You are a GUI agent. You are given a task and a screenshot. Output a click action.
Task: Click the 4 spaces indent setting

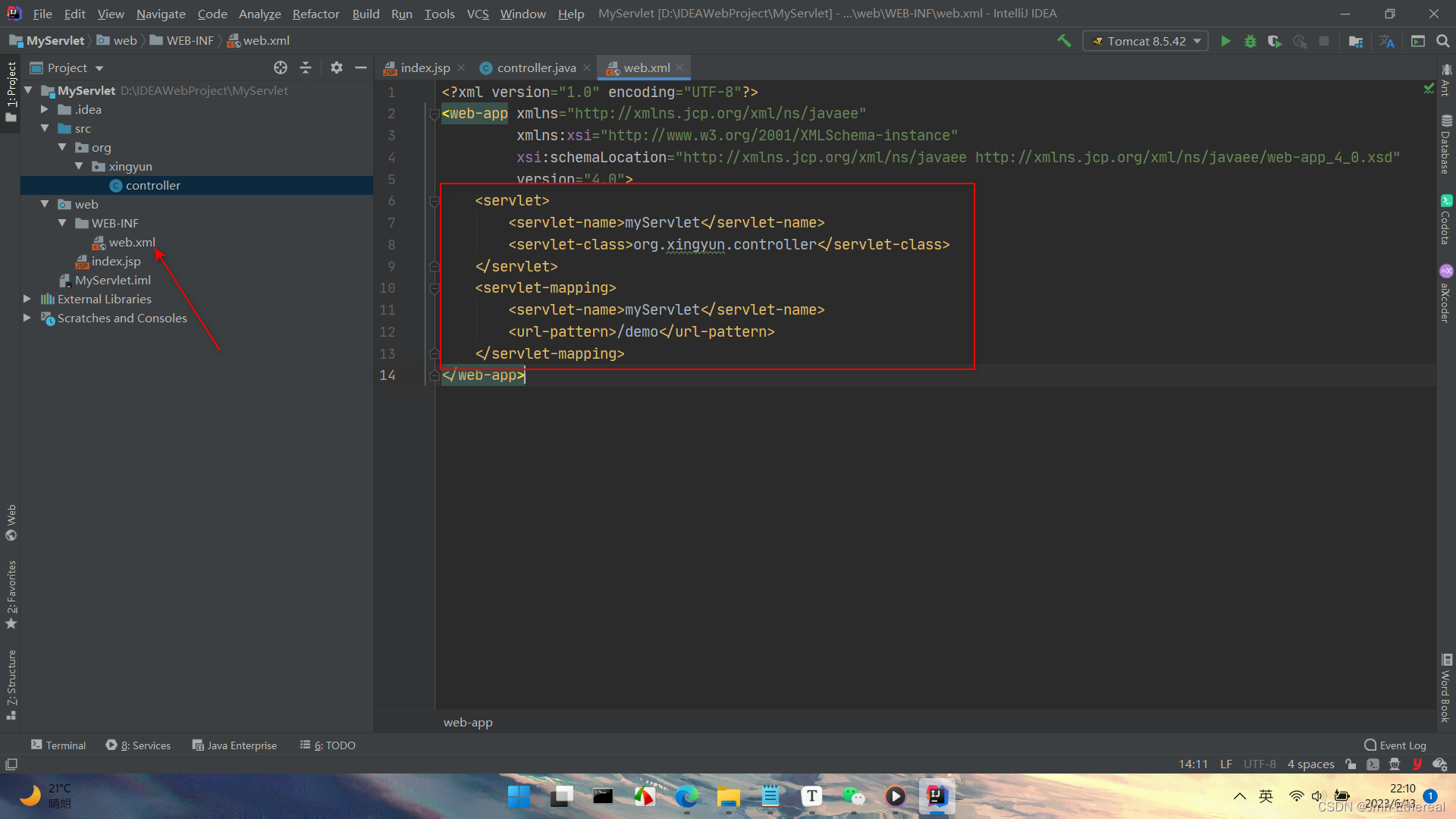click(x=1310, y=764)
